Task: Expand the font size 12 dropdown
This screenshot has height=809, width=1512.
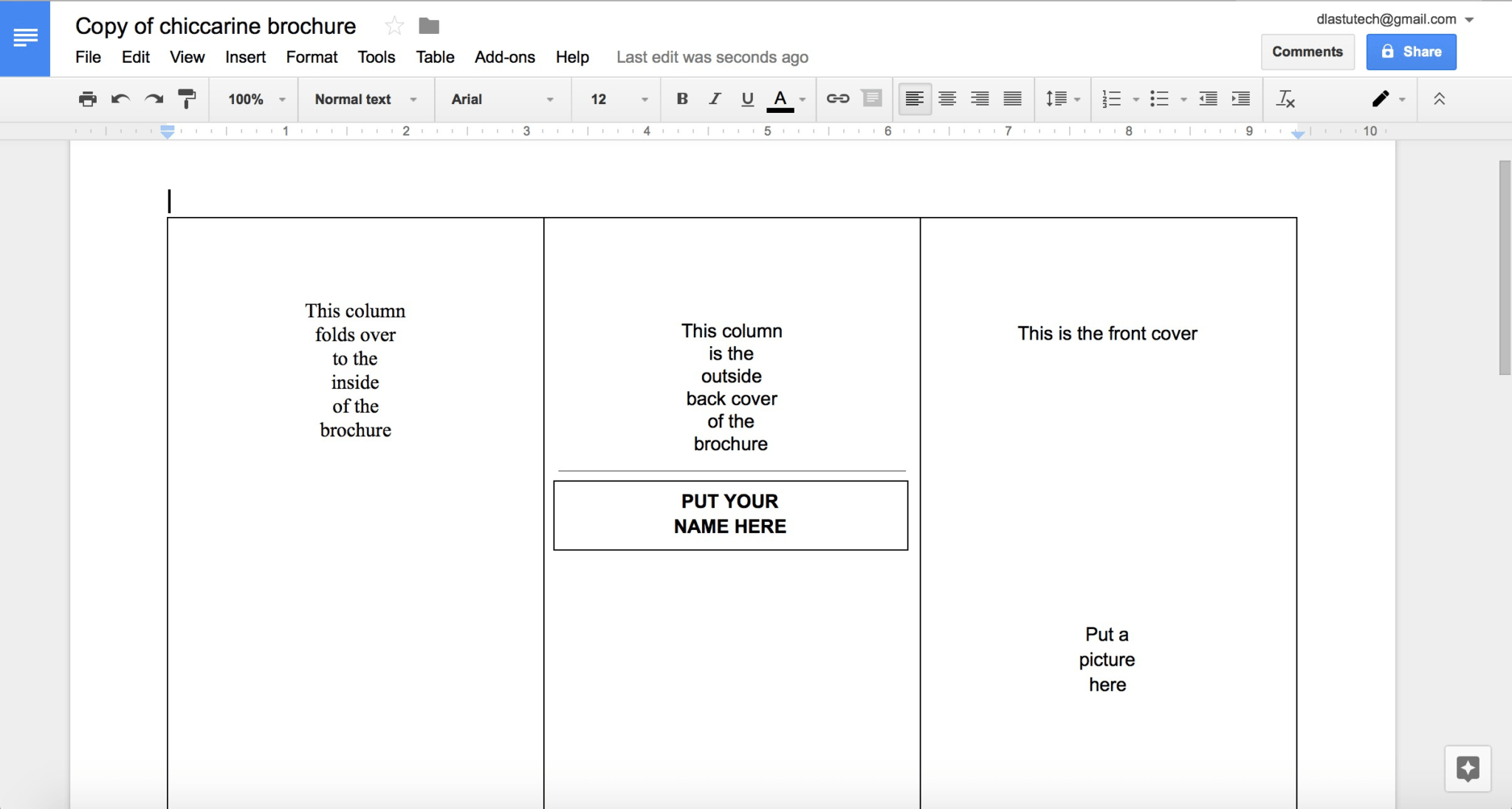Action: point(641,98)
